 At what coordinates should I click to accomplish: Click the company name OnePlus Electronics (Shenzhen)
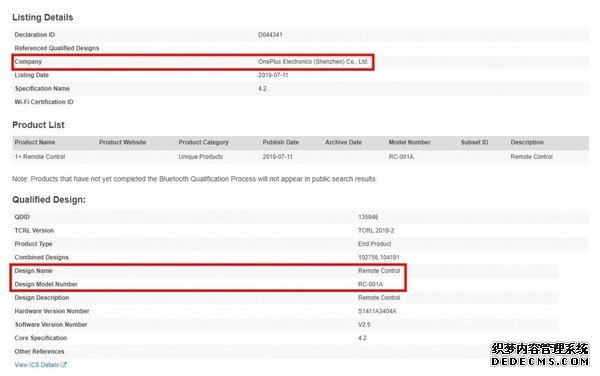pyautogui.click(x=313, y=62)
